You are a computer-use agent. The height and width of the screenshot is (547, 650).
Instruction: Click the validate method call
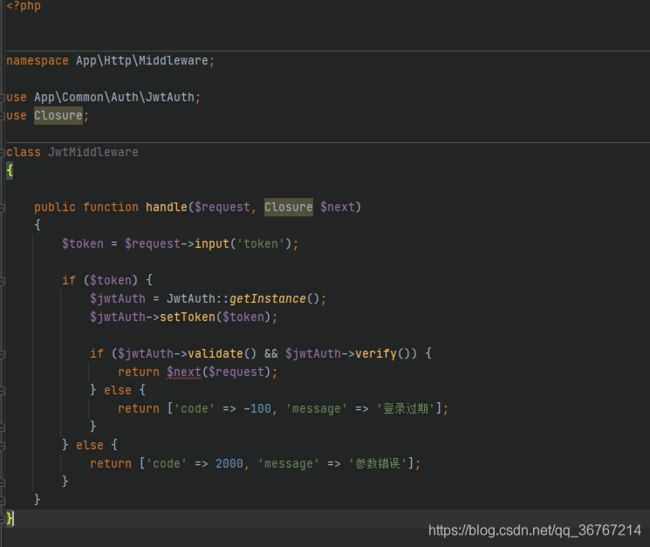(215, 353)
